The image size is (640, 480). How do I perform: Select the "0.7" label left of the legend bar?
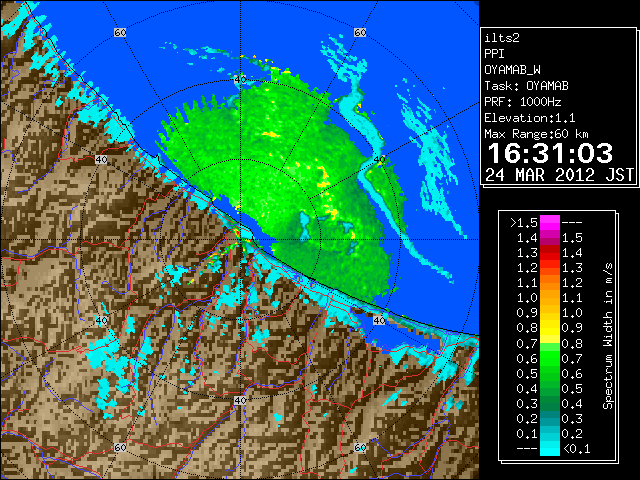pyautogui.click(x=527, y=344)
